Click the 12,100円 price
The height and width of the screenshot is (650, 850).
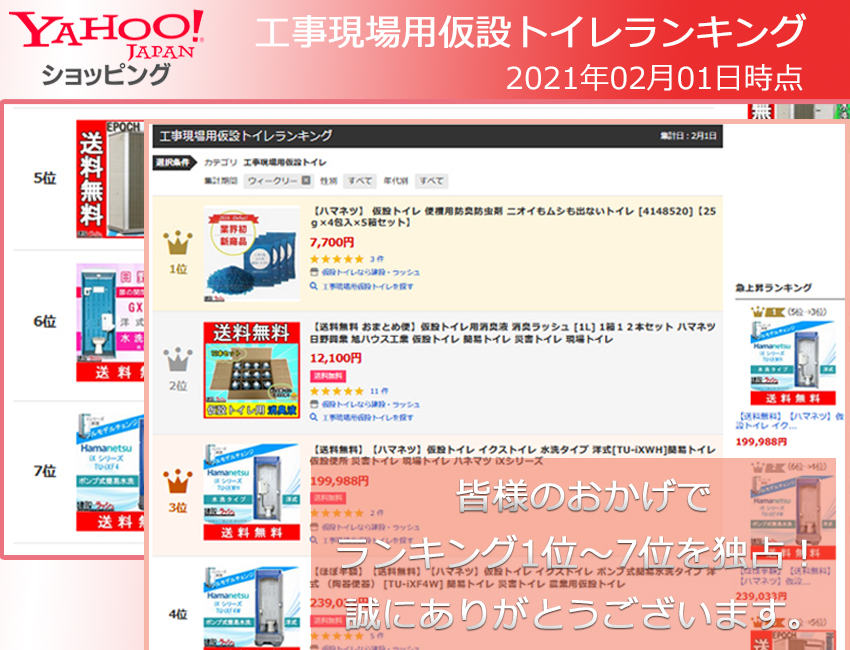coord(336,358)
